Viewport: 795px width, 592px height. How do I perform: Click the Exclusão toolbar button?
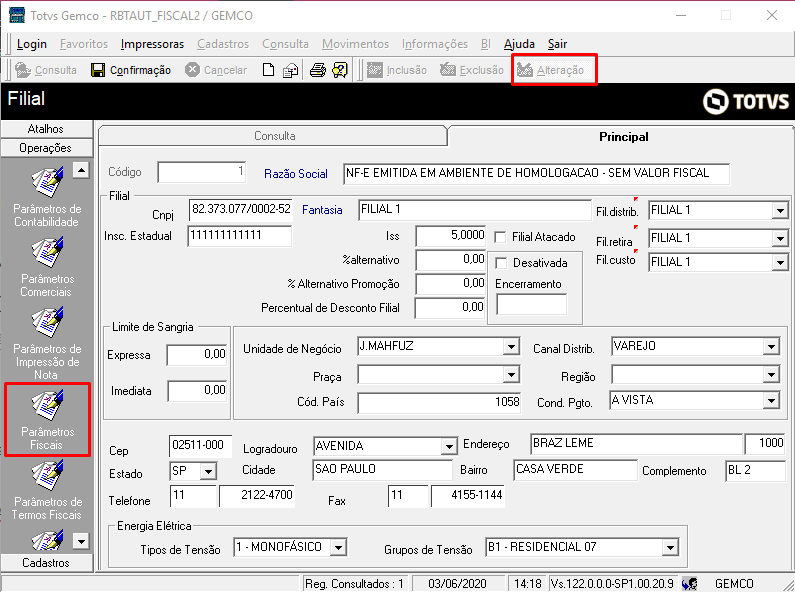472,70
